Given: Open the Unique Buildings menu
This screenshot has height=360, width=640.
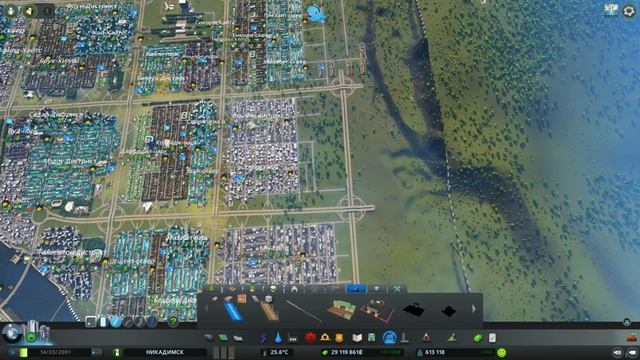Looking at the screenshot, I should (404, 338).
